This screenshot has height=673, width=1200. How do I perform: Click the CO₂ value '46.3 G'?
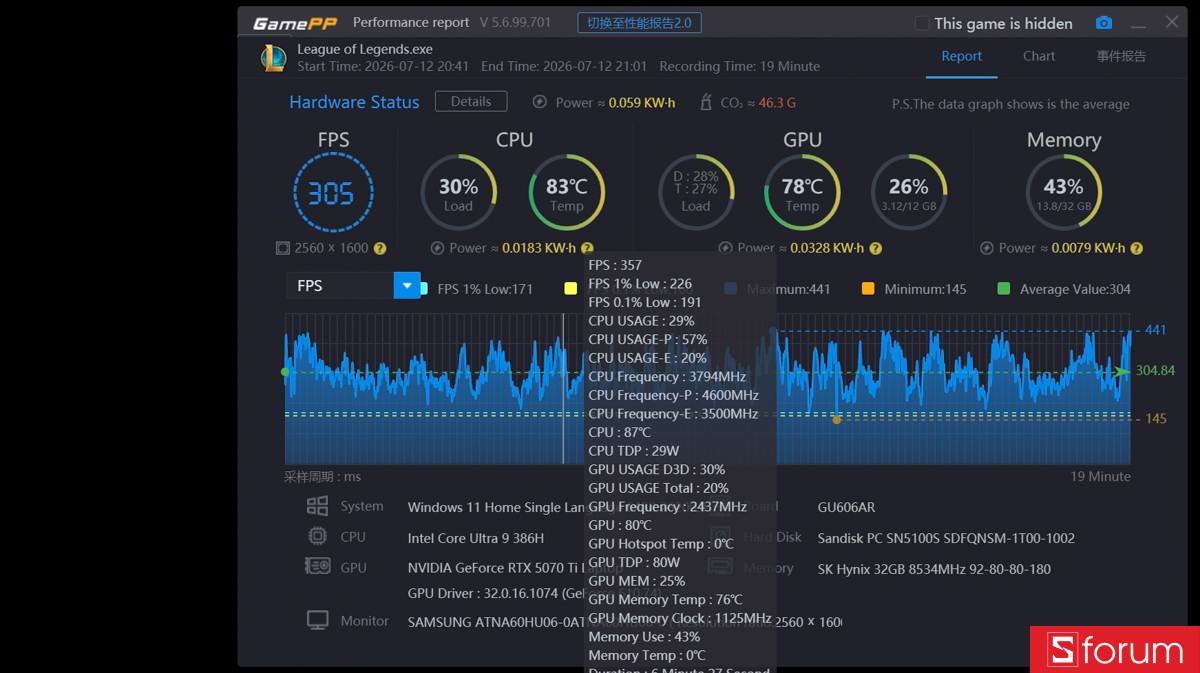pos(777,102)
